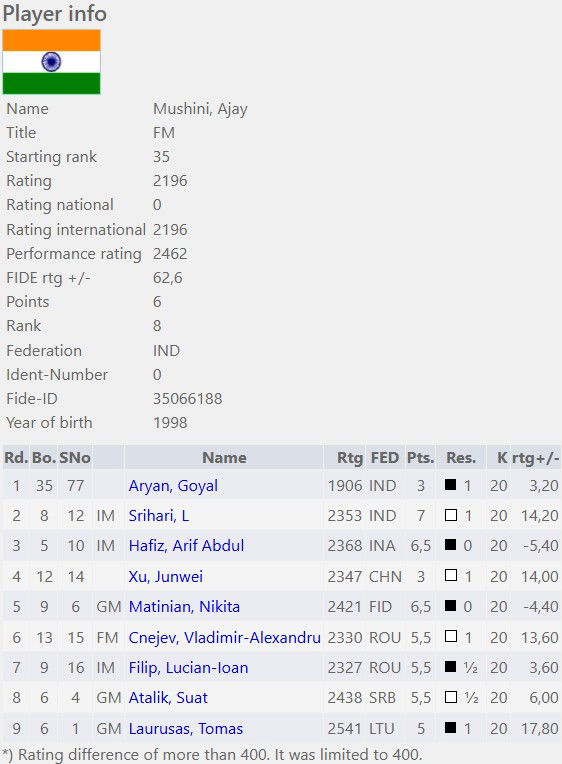Open Atalik, Suat player link
The width and height of the screenshot is (562, 764).
pyautogui.click(x=168, y=698)
